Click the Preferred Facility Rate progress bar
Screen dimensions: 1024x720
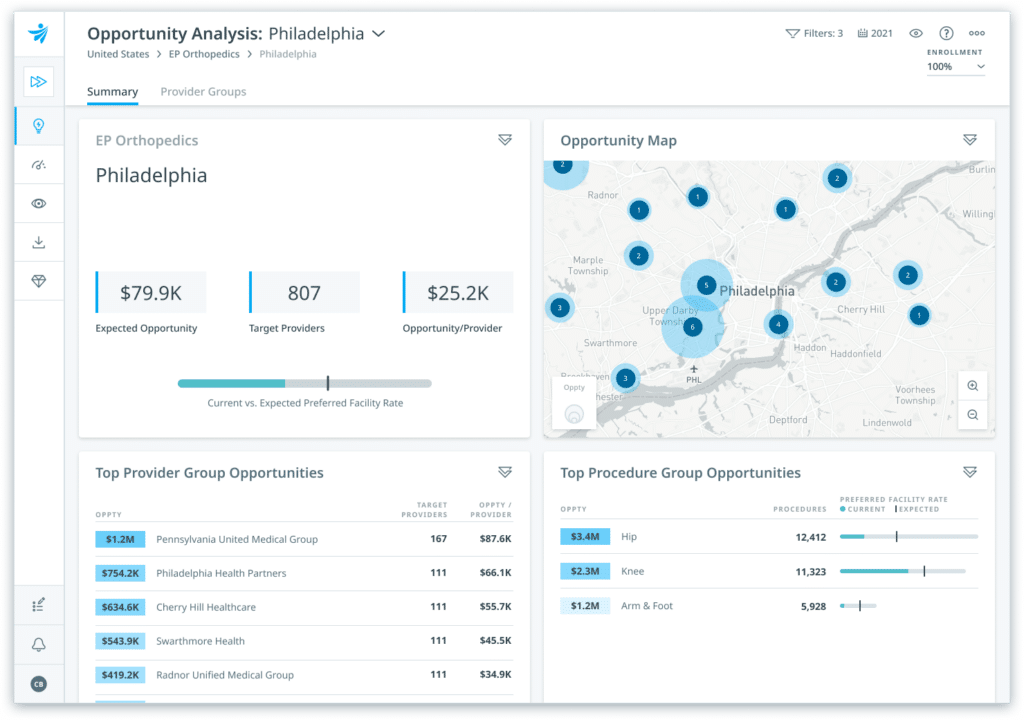[x=304, y=384]
